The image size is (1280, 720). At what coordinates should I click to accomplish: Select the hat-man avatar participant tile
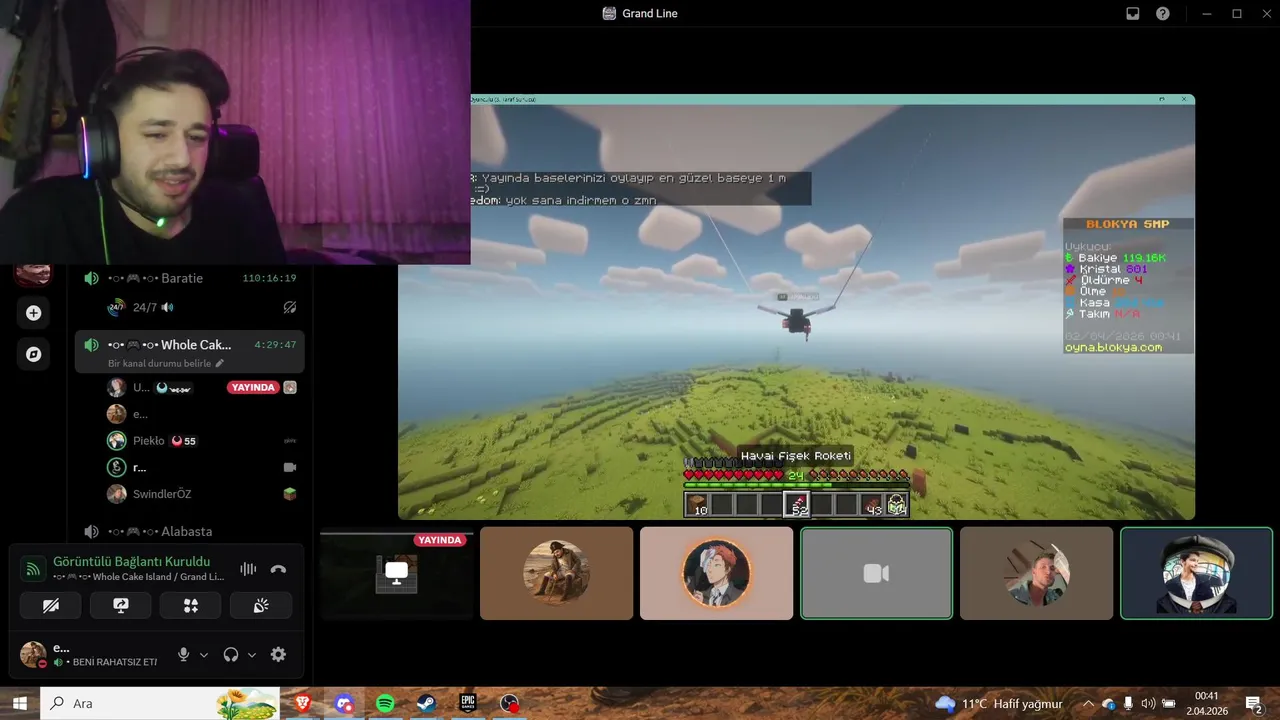556,574
